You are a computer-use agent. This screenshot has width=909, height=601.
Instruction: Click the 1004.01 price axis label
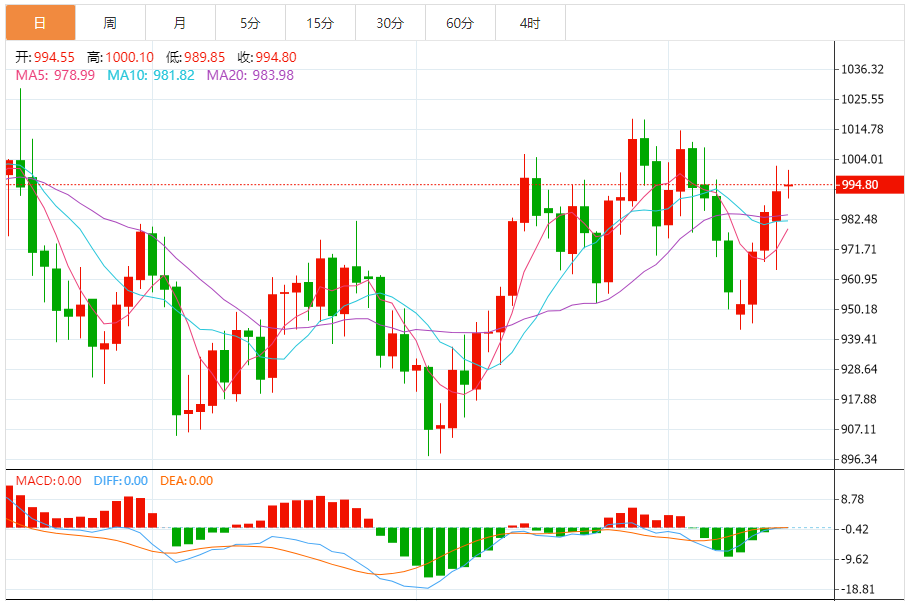[863, 159]
